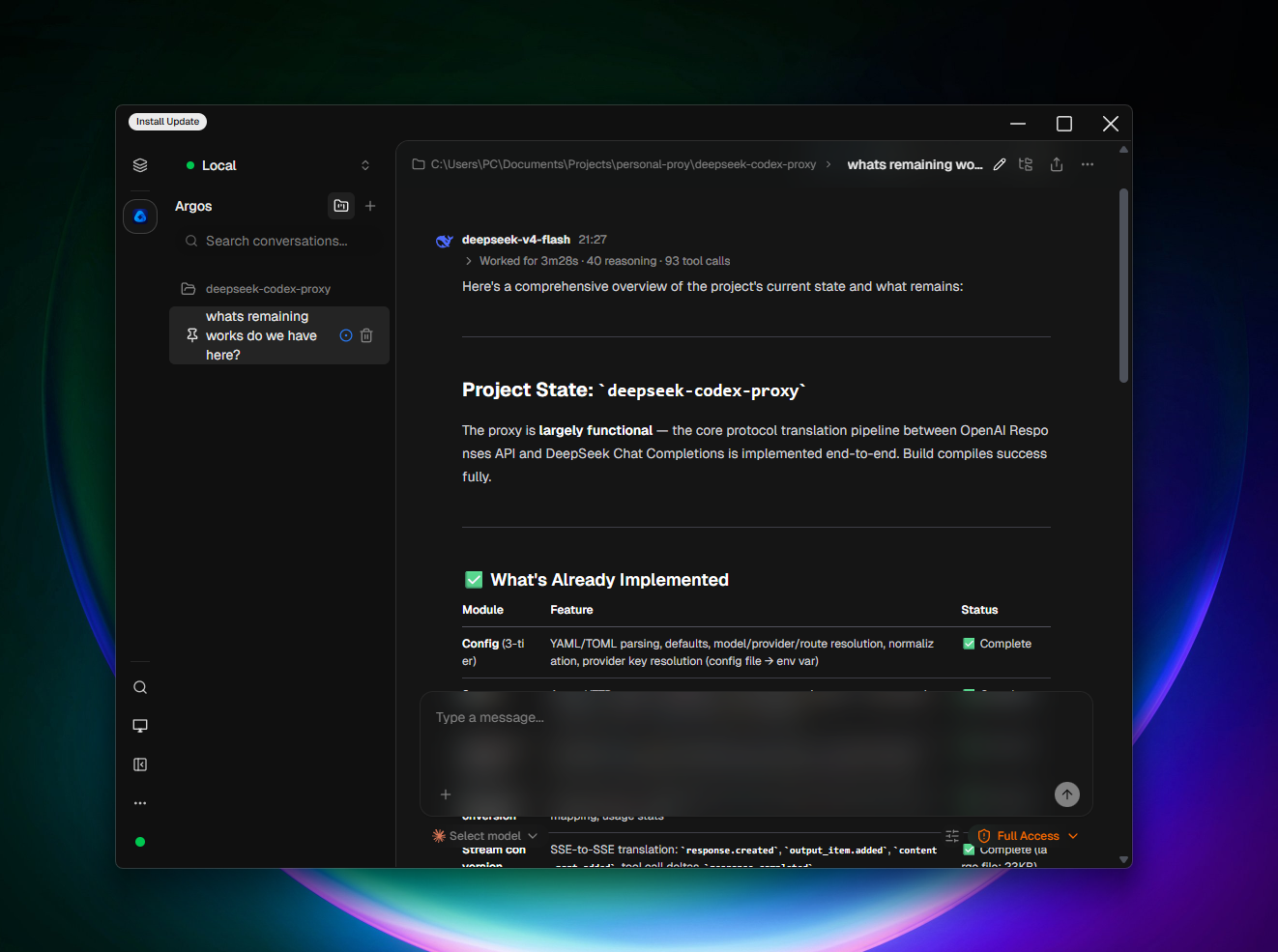Open header more options menu
The height and width of the screenshot is (952, 1278).
(x=1088, y=164)
